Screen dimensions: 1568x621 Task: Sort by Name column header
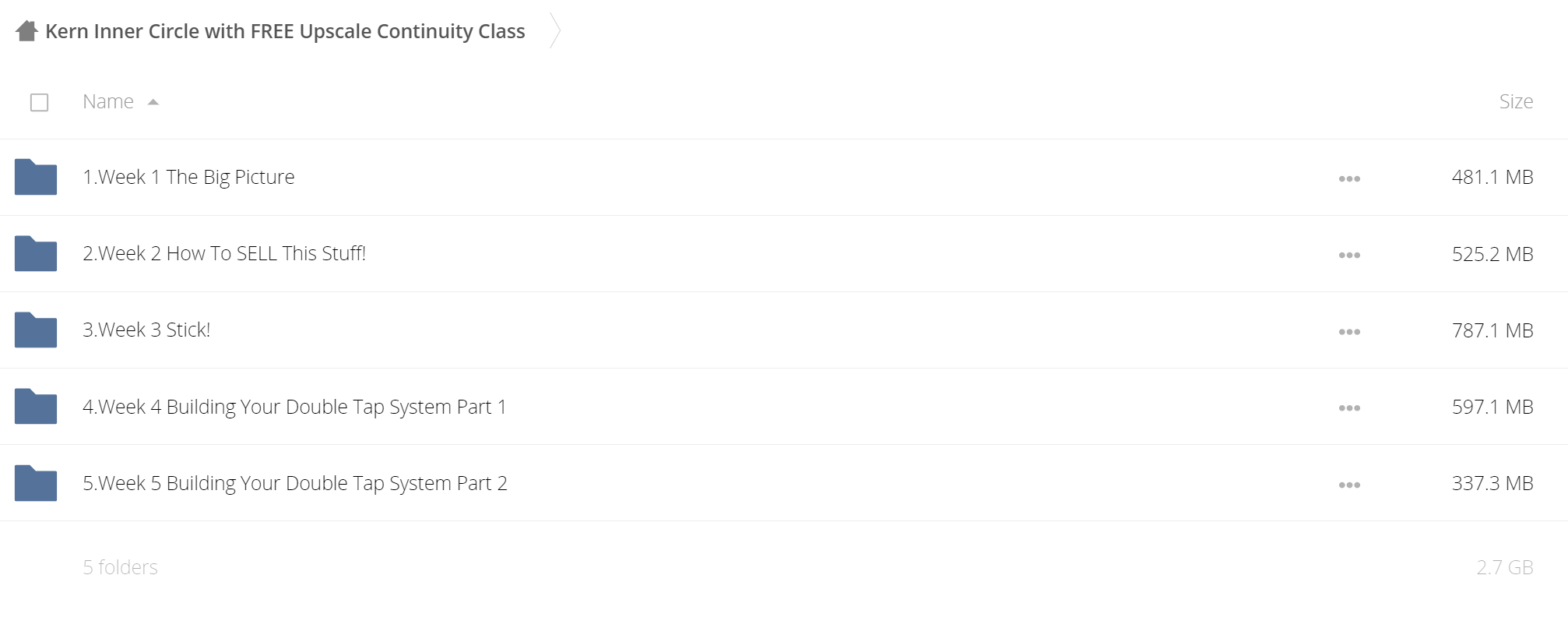click(108, 101)
